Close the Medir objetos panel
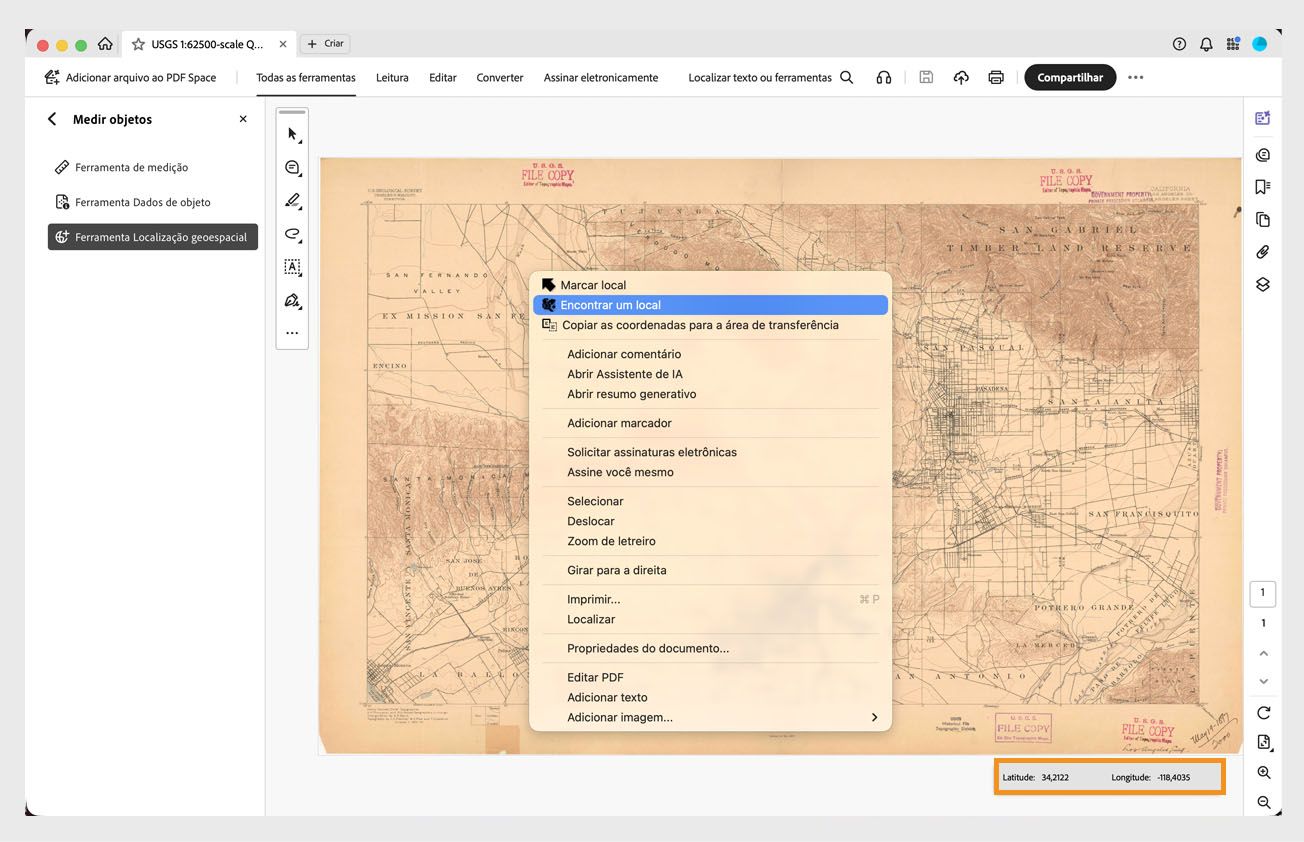Image resolution: width=1304 pixels, height=842 pixels. pos(243,119)
